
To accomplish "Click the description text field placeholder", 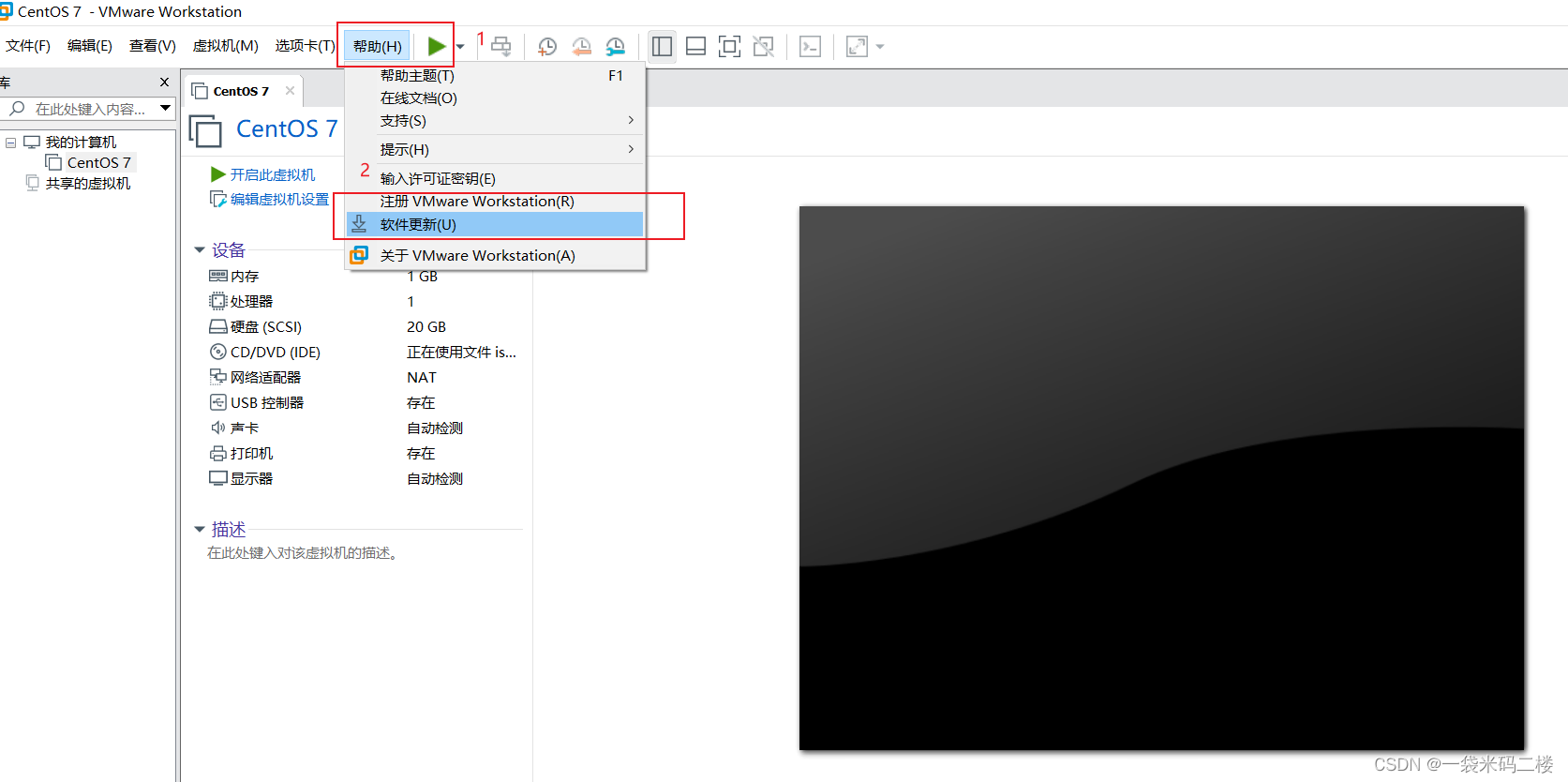I will tap(304, 553).
